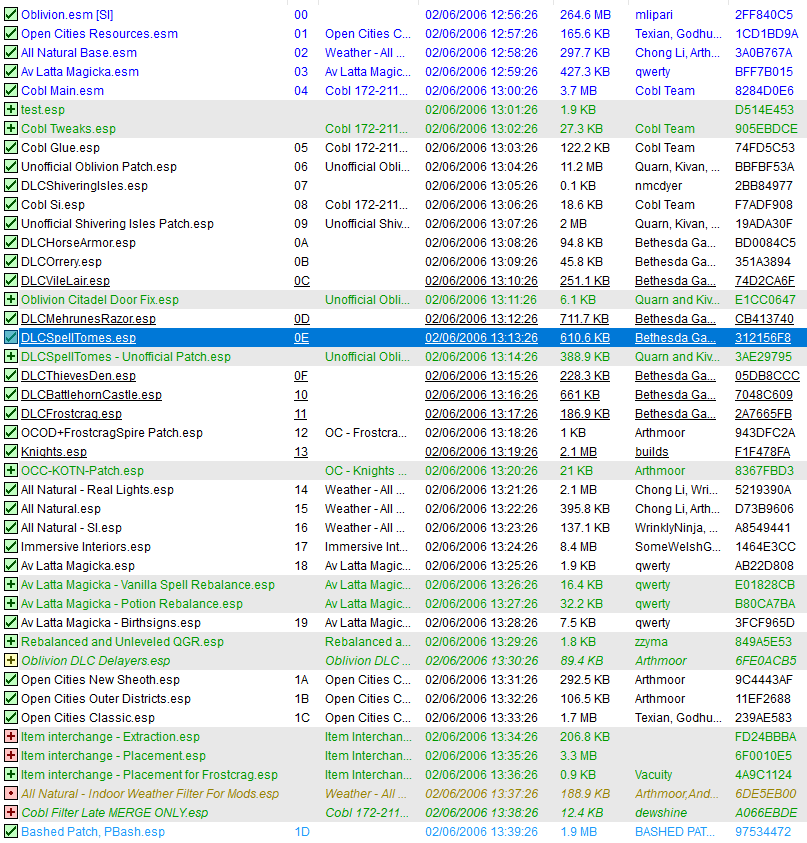Viewport: 807px width, 843px height.
Task: Toggle the Open Cities Resources.esm checkbox
Action: click(x=11, y=33)
